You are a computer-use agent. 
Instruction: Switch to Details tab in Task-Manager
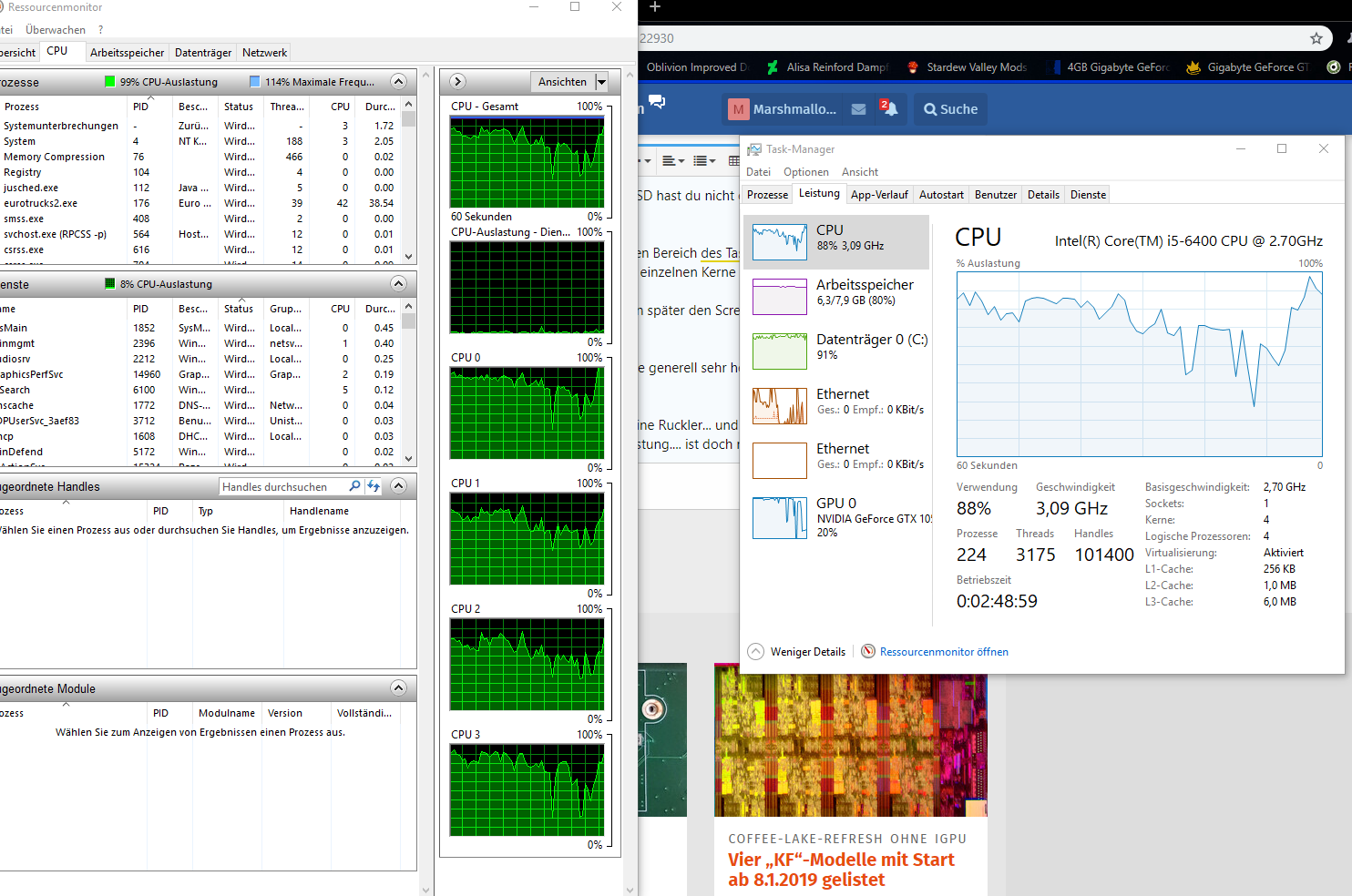tap(1043, 195)
